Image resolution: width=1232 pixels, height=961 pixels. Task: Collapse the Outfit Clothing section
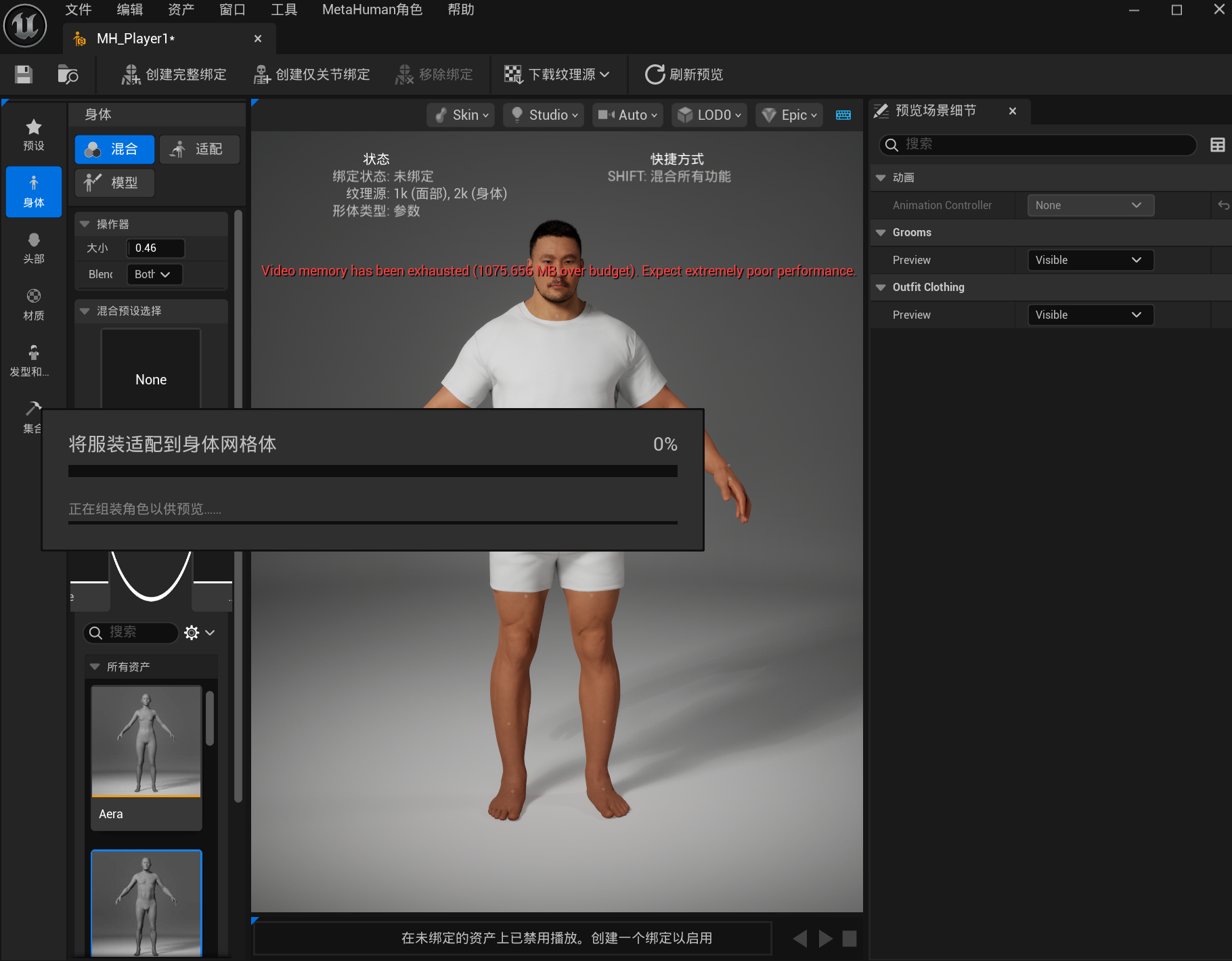click(881, 287)
